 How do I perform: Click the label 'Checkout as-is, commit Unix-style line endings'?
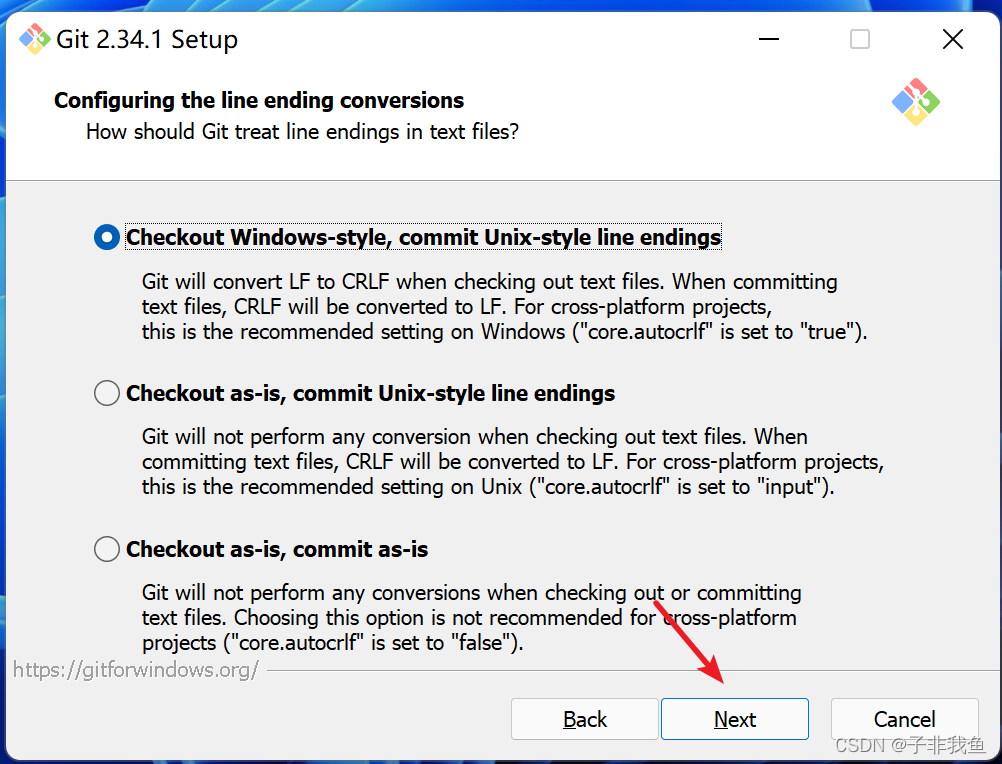tap(370, 393)
